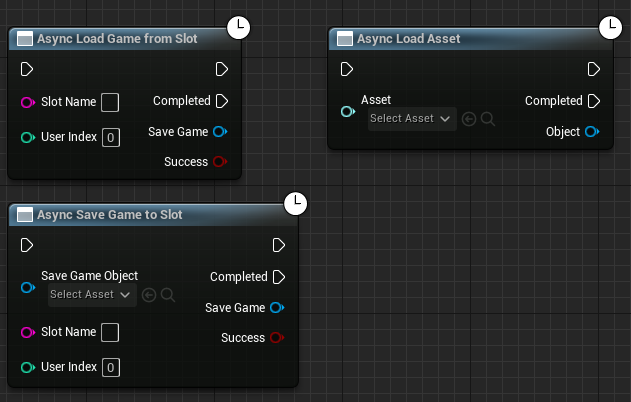Click the clock icon on Async Load Asset
Viewport: 631px width, 402px height.
tap(609, 27)
